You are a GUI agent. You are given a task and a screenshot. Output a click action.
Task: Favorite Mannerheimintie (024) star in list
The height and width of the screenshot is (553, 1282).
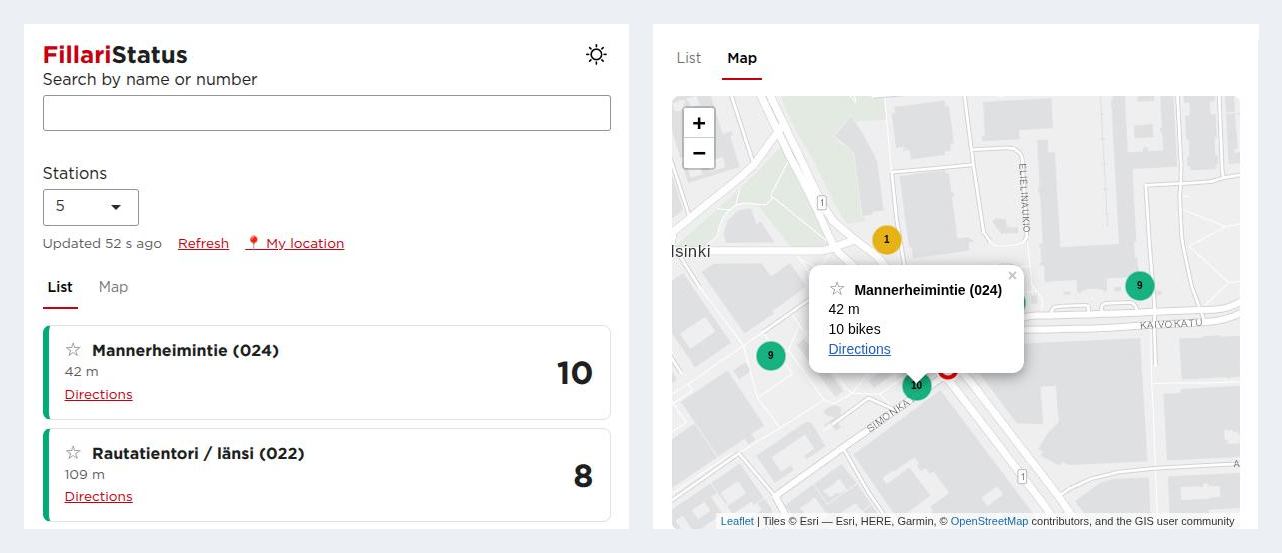click(x=73, y=350)
